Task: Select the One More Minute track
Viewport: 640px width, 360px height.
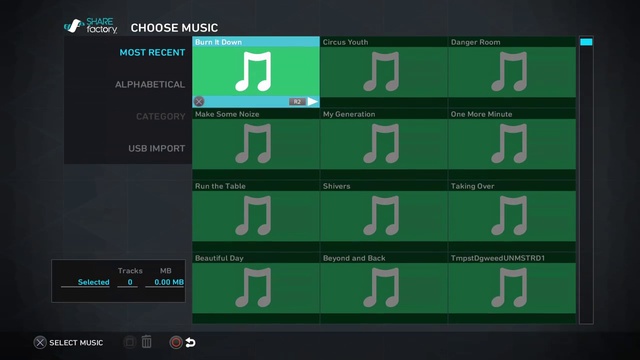Action: click(512, 144)
